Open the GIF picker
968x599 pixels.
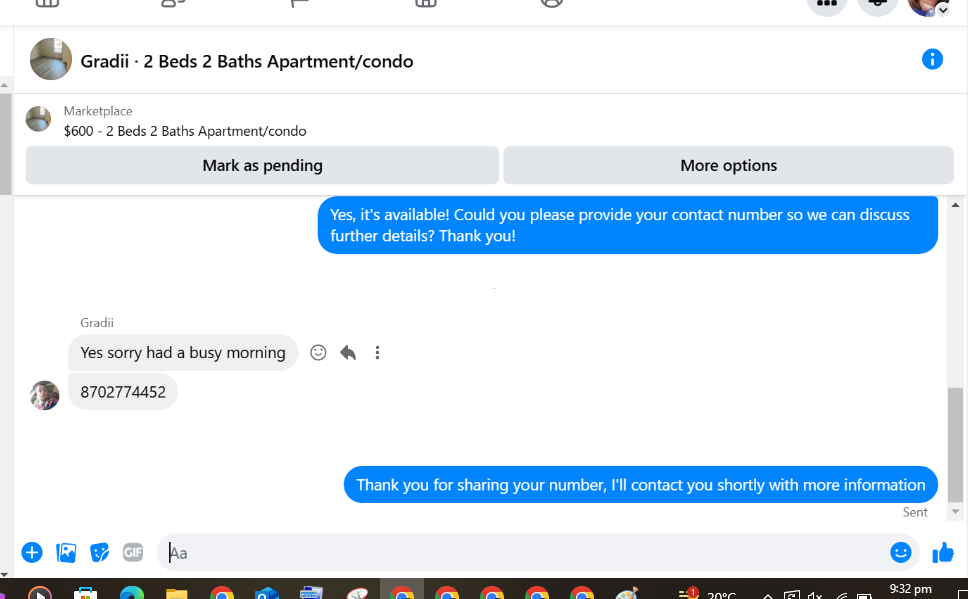[133, 552]
